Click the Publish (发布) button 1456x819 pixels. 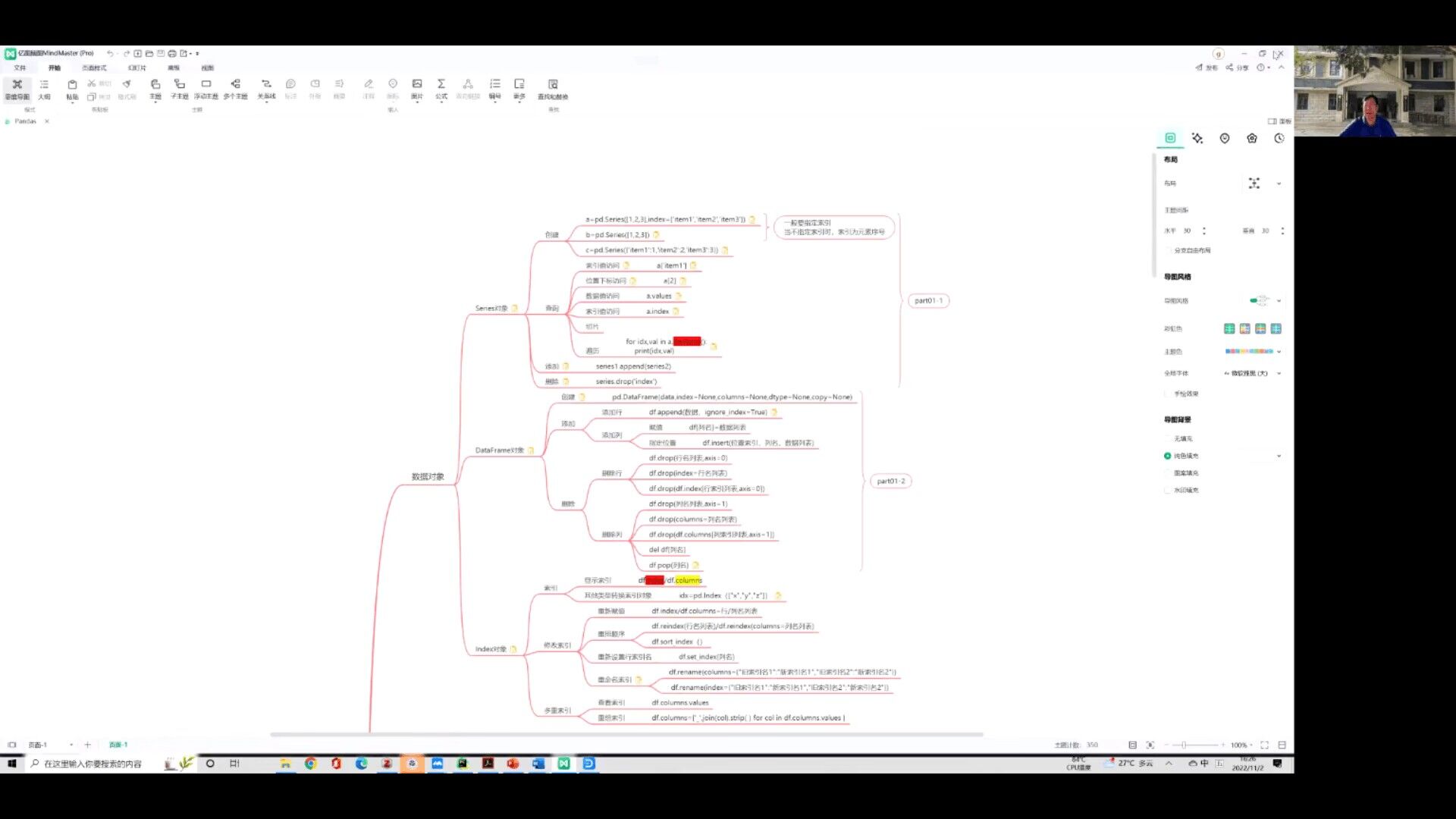pyautogui.click(x=1207, y=67)
